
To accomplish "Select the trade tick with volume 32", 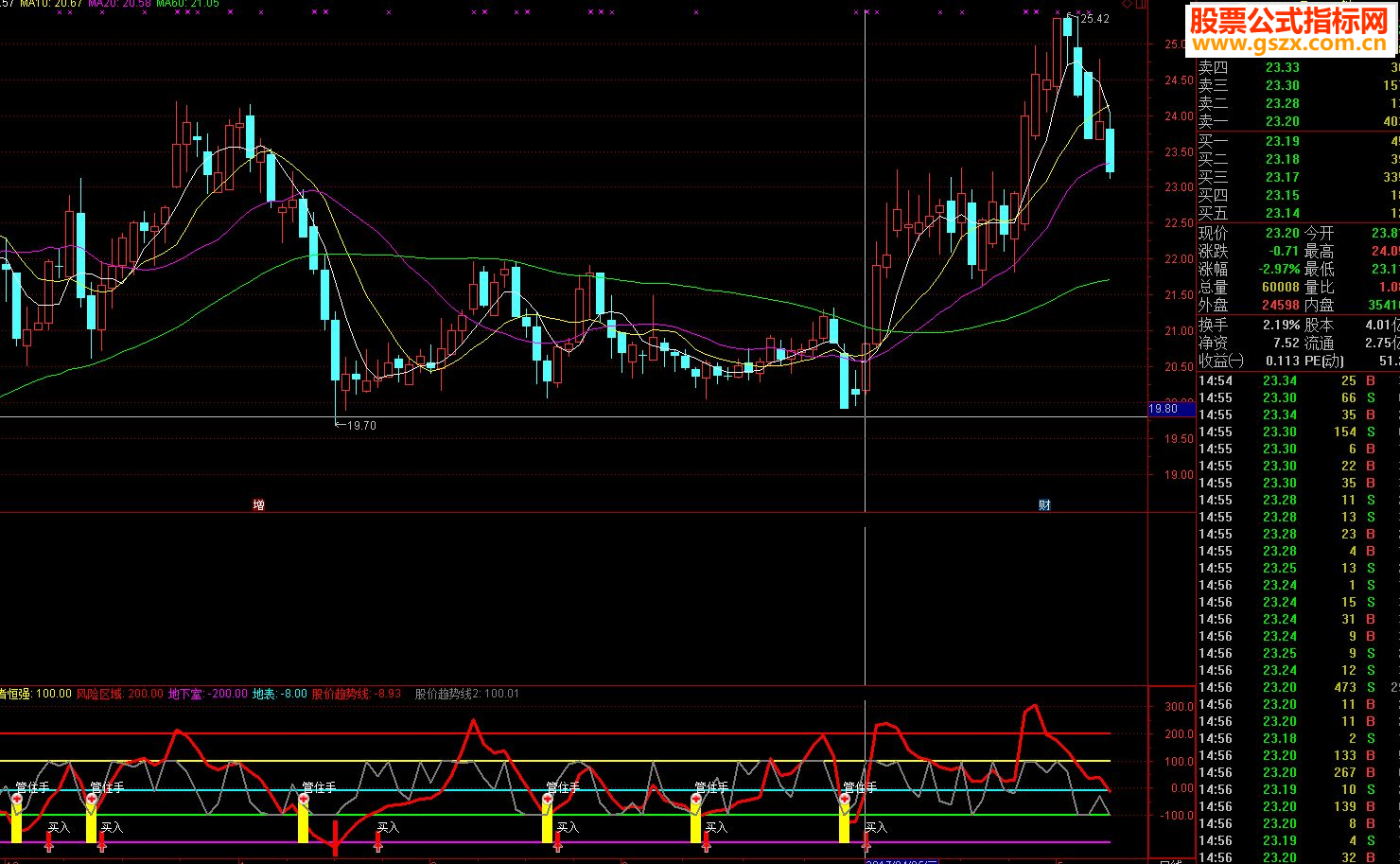I will pyautogui.click(x=1298, y=857).
